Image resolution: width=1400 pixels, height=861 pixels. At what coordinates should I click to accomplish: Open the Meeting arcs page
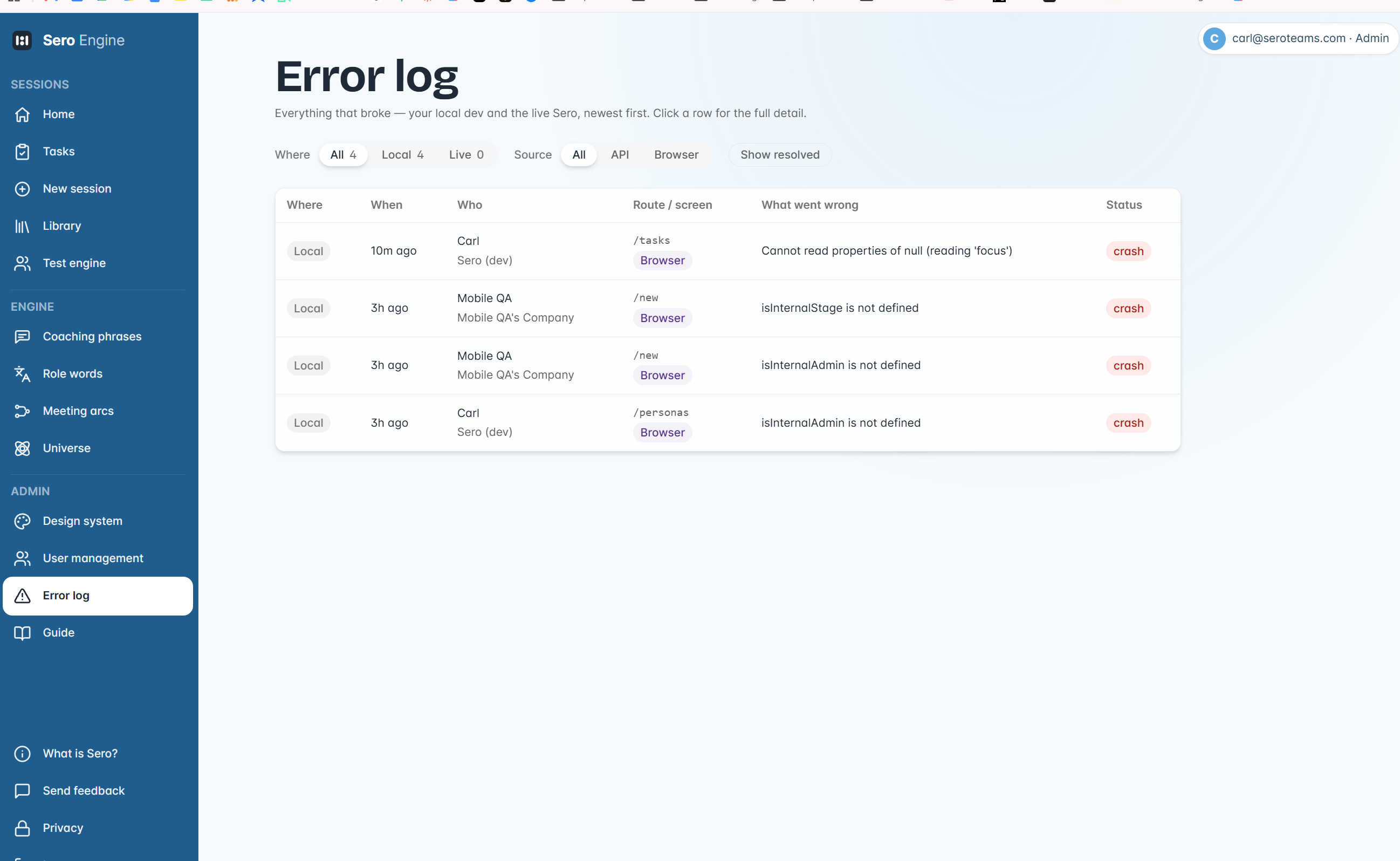click(98, 411)
